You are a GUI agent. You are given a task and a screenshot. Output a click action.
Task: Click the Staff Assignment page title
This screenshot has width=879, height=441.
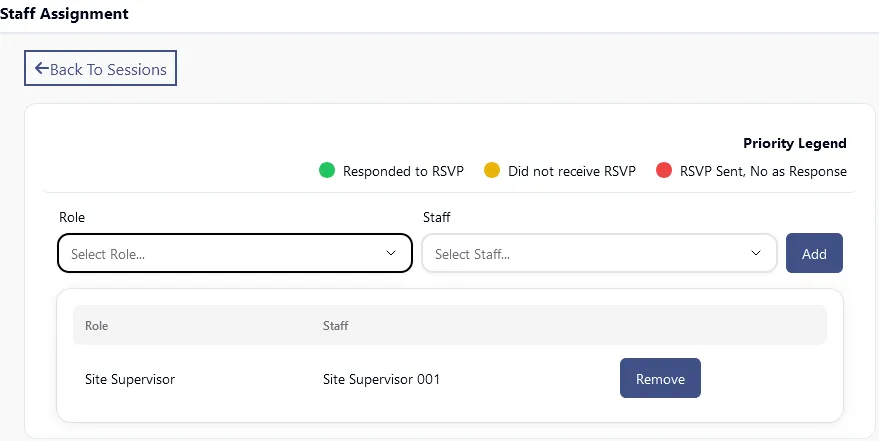click(x=64, y=15)
